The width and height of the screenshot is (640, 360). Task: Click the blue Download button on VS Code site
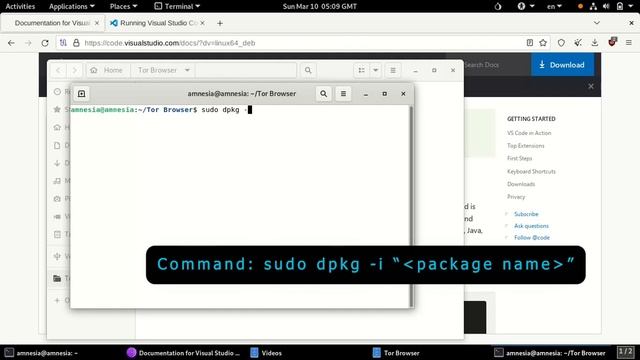562,64
